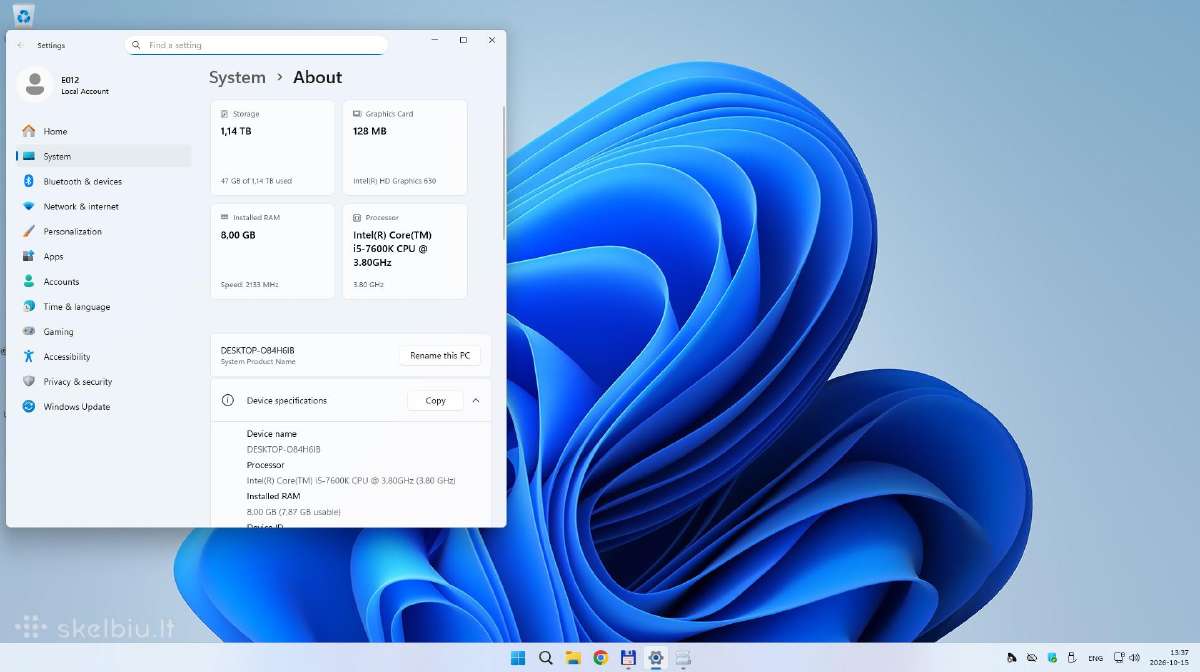Image resolution: width=1200 pixels, height=672 pixels.
Task: Click the processor value i5-7600K text
Action: point(351,480)
